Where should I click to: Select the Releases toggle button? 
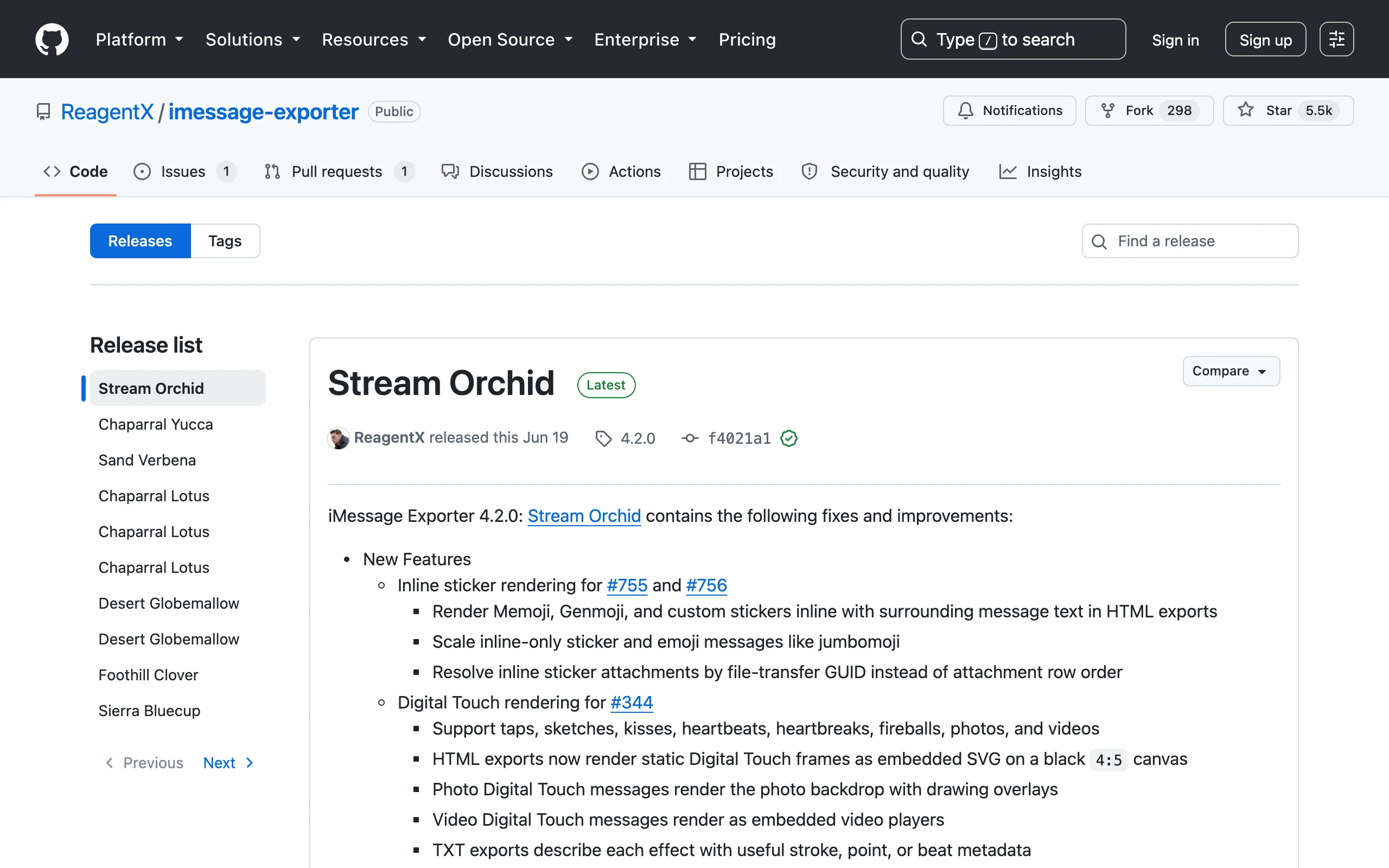coord(140,240)
